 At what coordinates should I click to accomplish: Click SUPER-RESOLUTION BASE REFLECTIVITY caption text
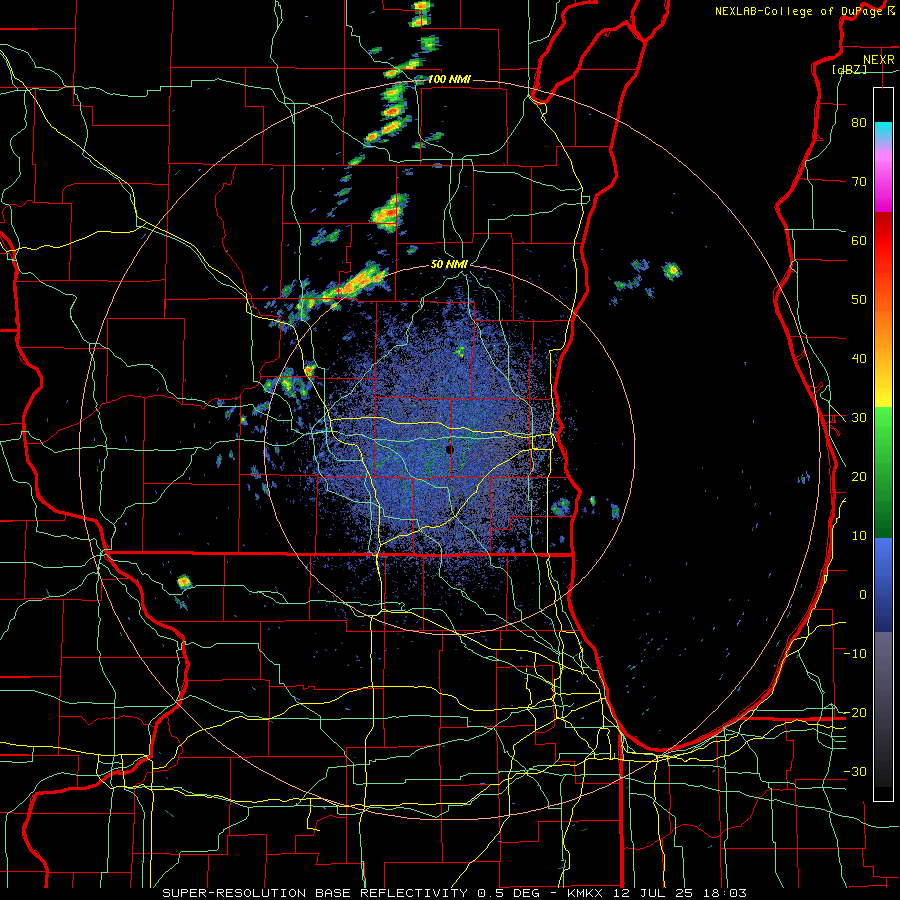(x=315, y=893)
